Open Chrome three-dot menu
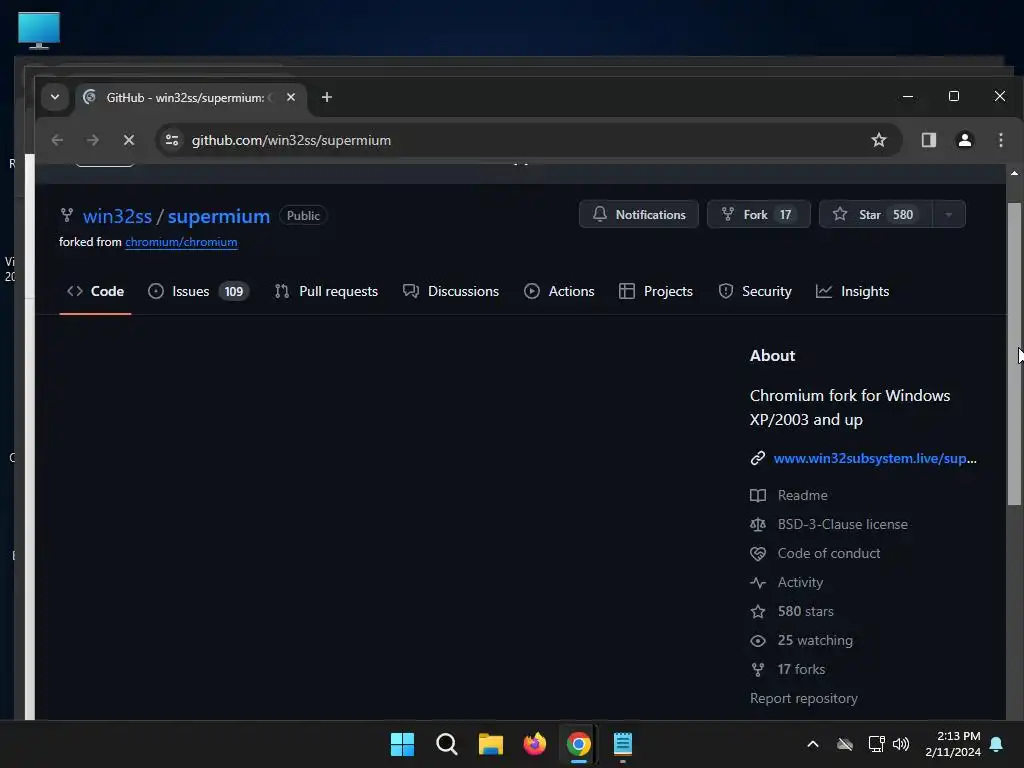 click(1000, 140)
